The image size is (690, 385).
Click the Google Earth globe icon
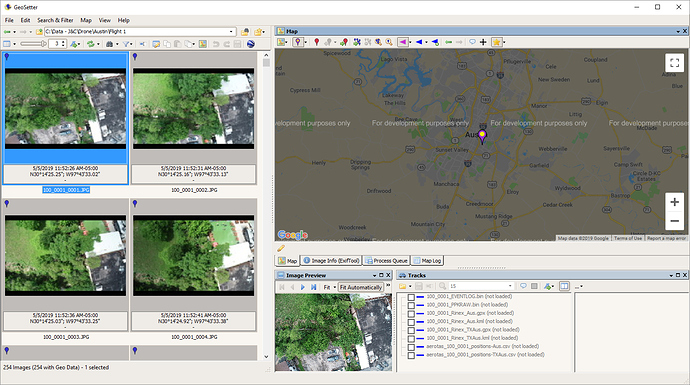251,44
